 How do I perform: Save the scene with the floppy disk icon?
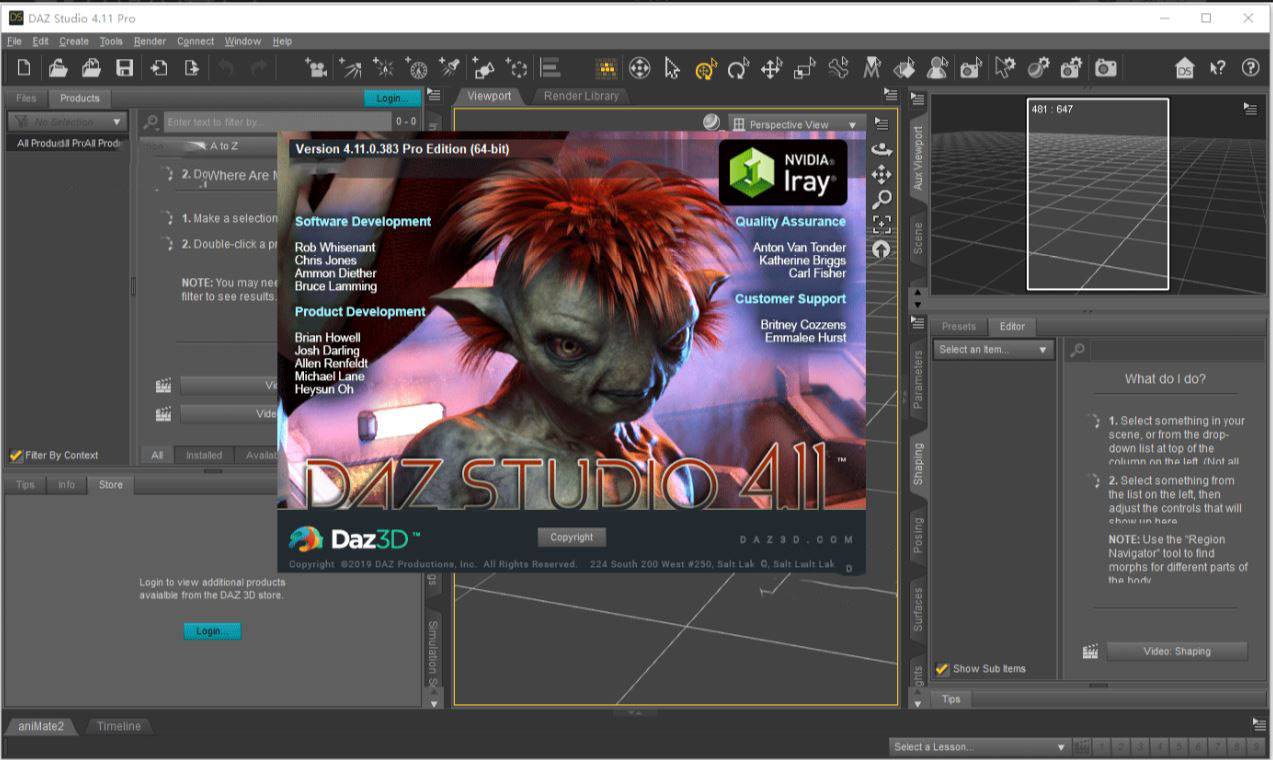pyautogui.click(x=124, y=68)
